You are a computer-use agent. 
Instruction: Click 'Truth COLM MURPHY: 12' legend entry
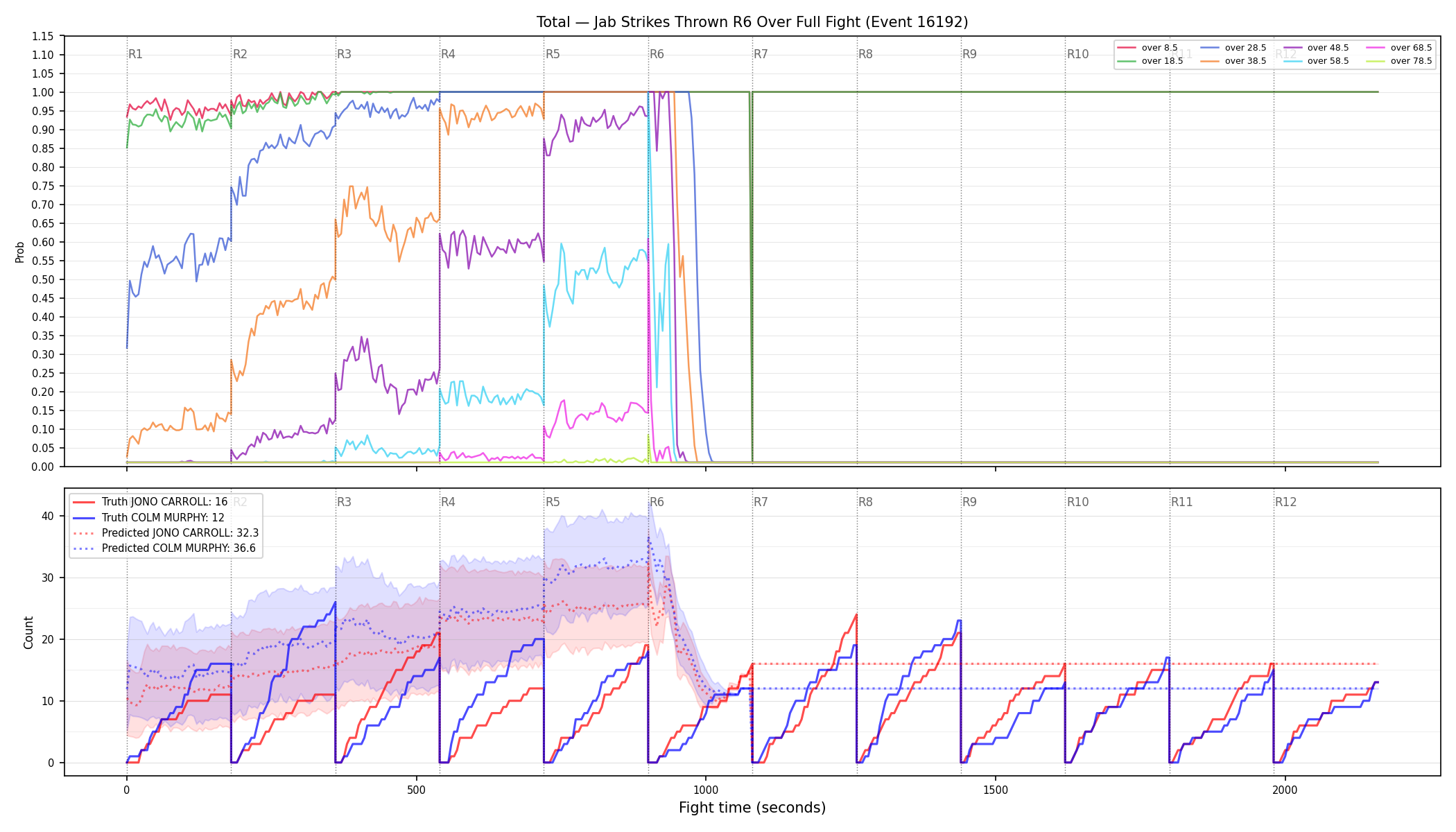163,517
